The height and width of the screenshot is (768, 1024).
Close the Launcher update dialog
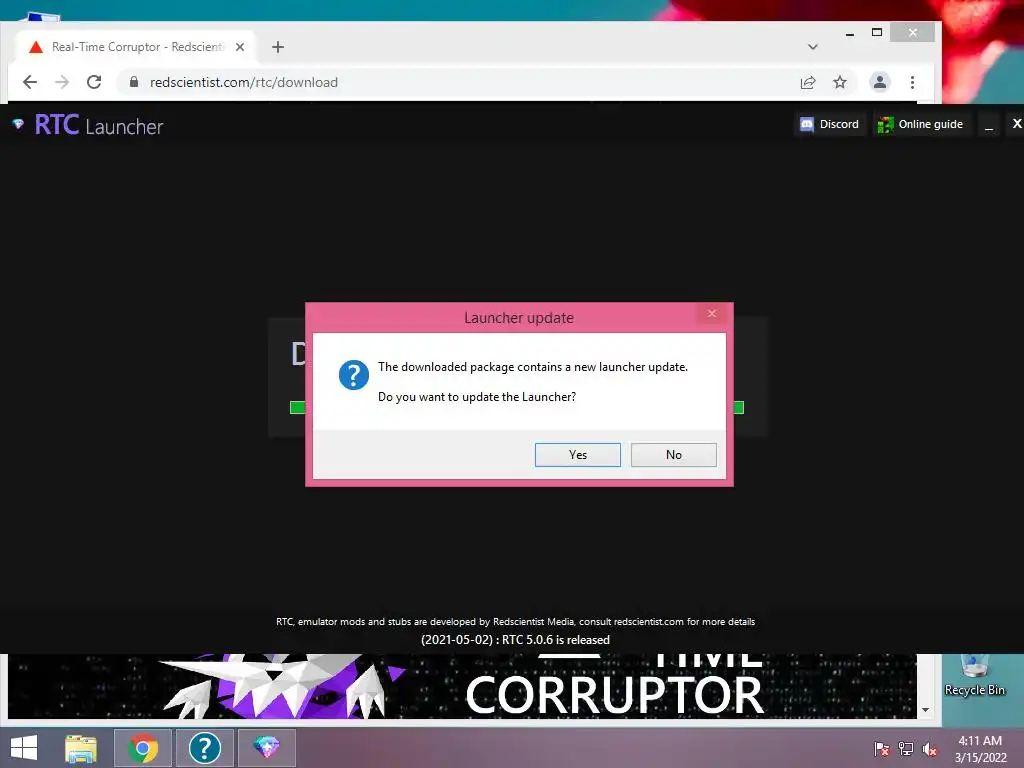712,313
